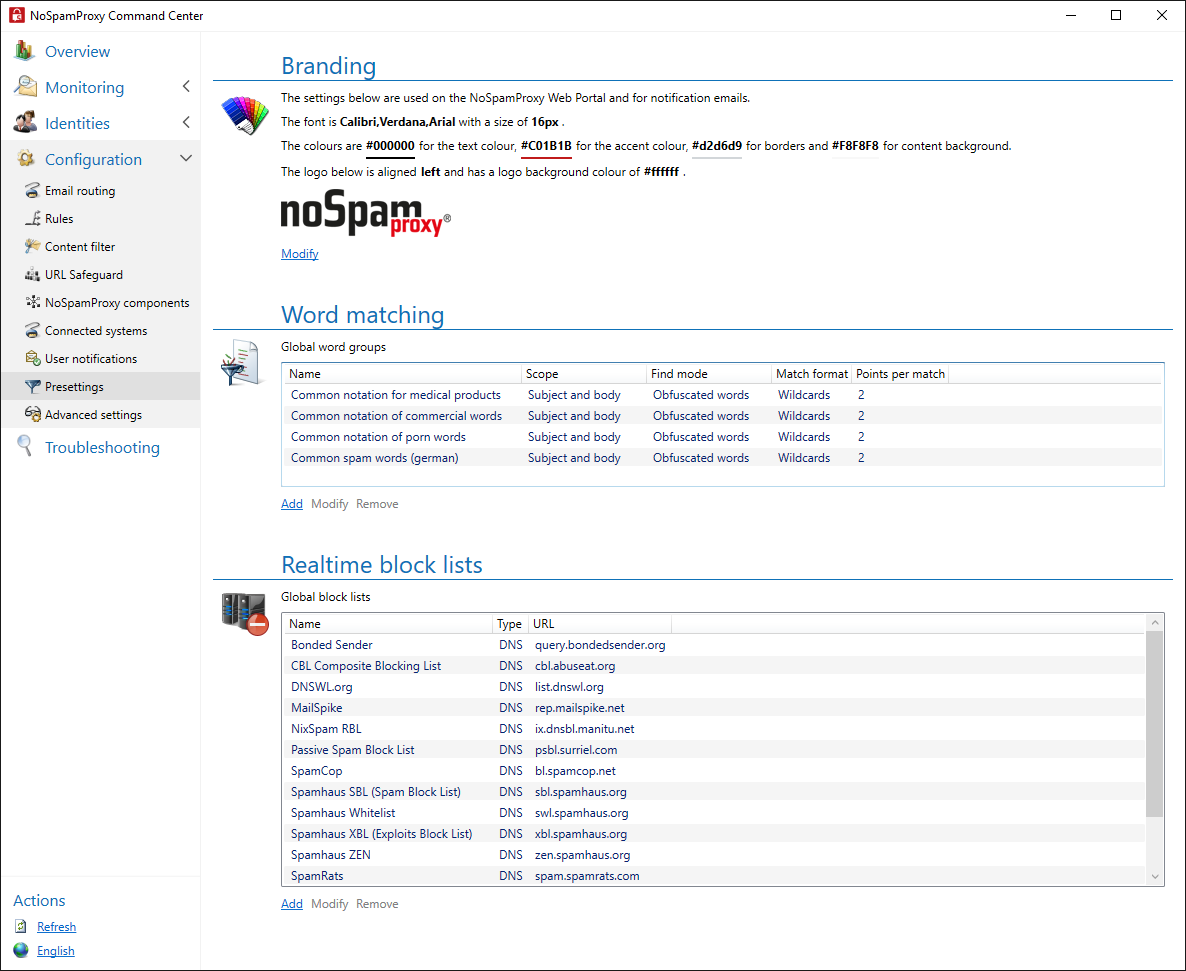Click the #000000 text colour value
Image resolution: width=1186 pixels, height=971 pixels.
[x=390, y=146]
